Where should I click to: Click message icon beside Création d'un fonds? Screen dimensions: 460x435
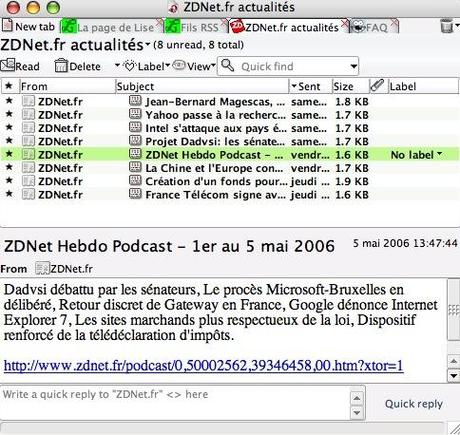pyautogui.click(x=135, y=181)
